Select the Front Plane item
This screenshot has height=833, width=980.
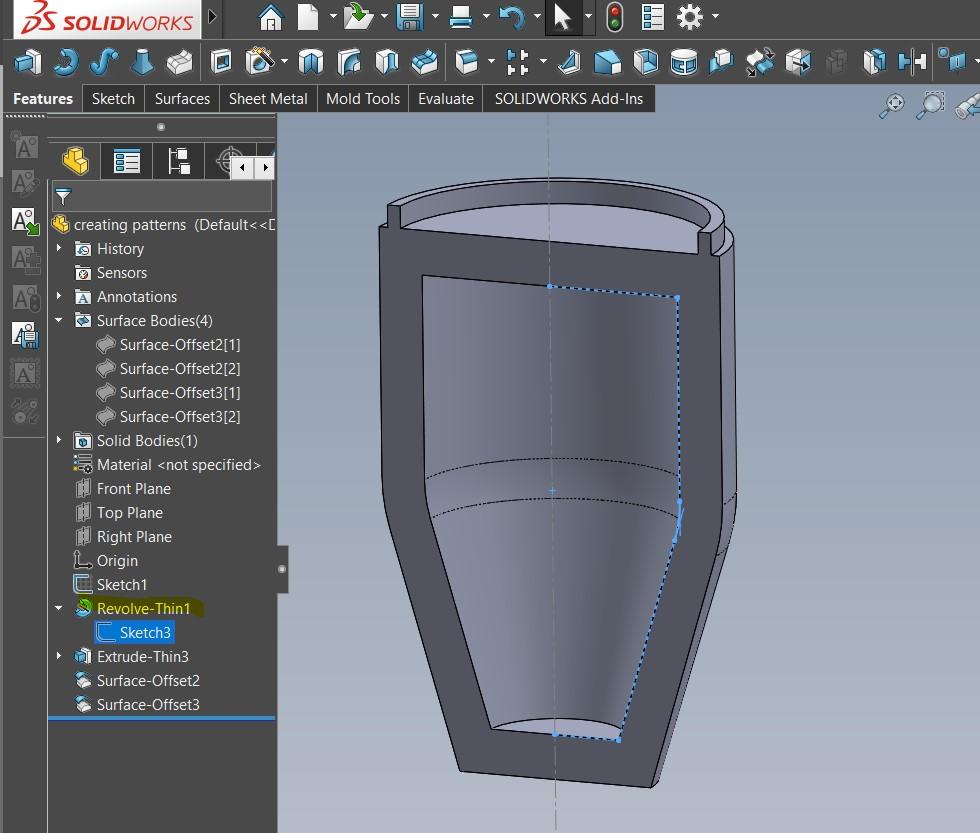(133, 489)
